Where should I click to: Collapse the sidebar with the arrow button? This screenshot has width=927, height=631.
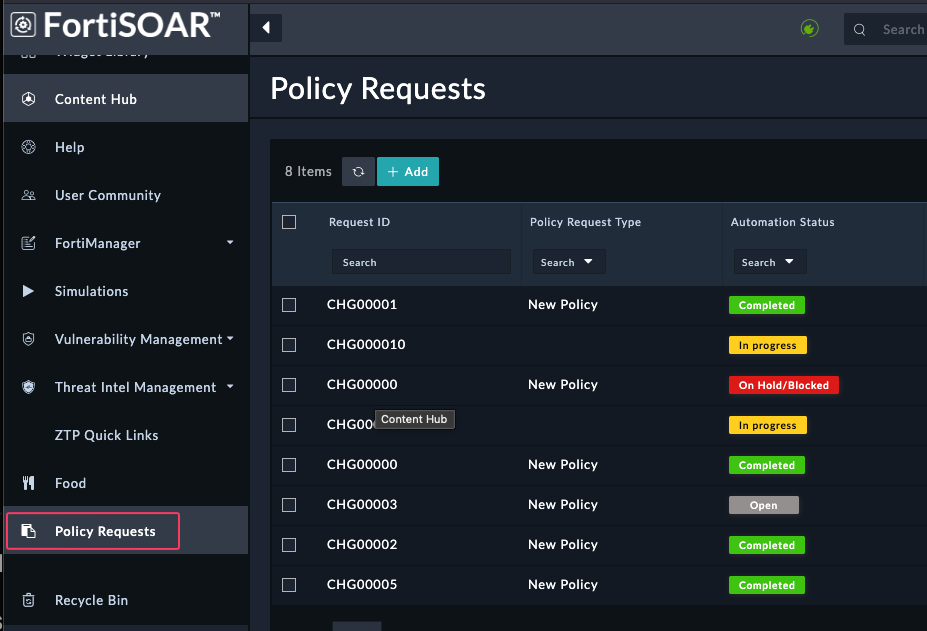click(266, 28)
